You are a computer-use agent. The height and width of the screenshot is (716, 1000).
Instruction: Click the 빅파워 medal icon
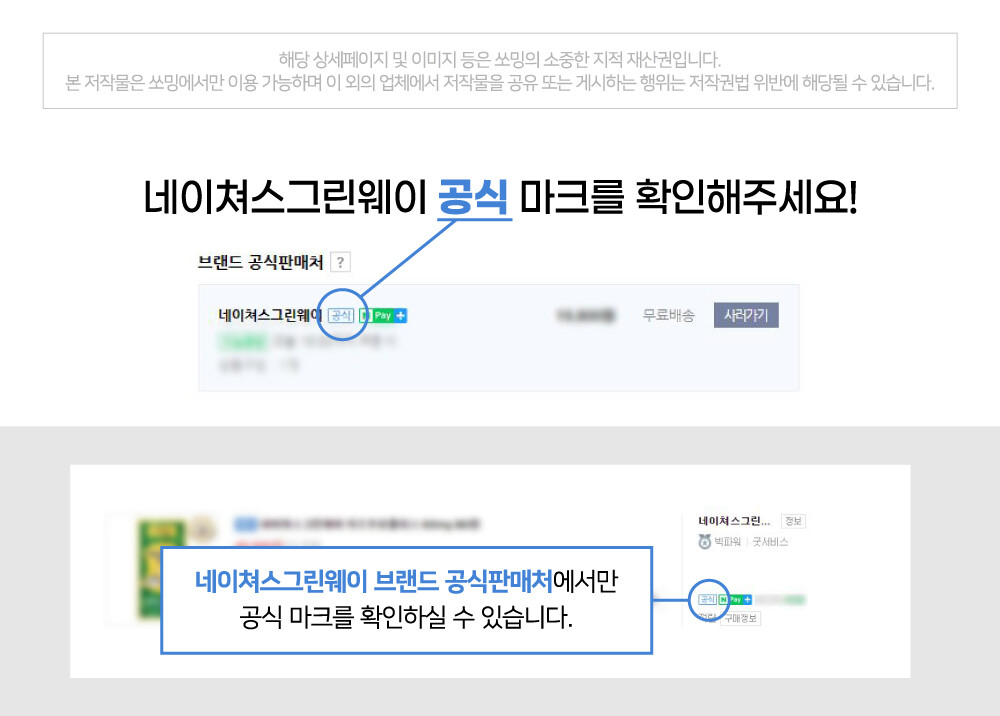(x=704, y=542)
